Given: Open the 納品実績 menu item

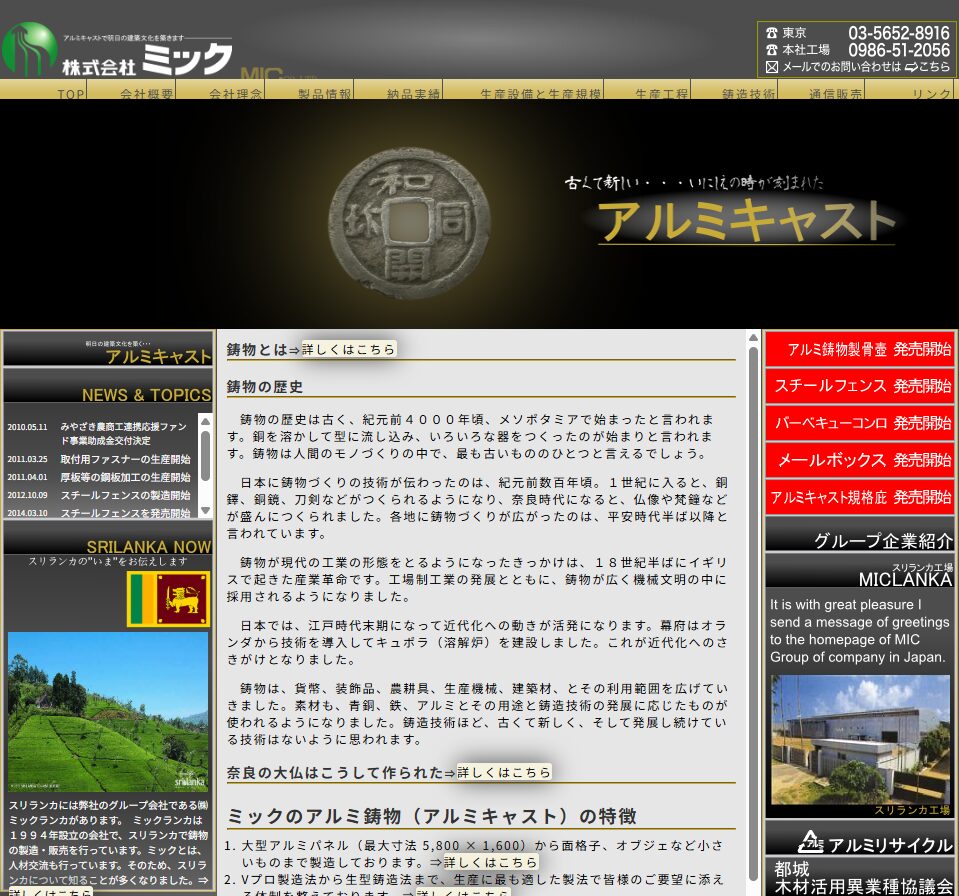Looking at the screenshot, I should tap(398, 89).
